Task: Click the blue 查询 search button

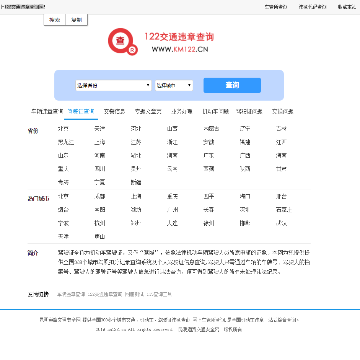Action: pos(232,85)
